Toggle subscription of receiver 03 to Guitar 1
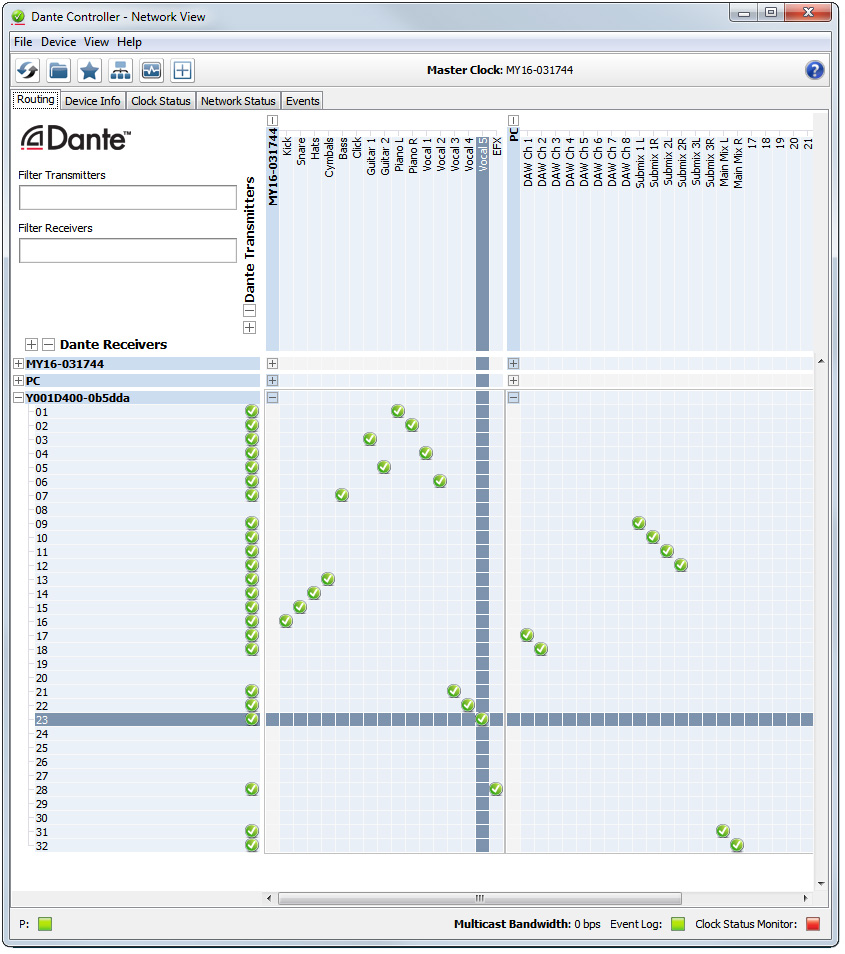 point(370,440)
